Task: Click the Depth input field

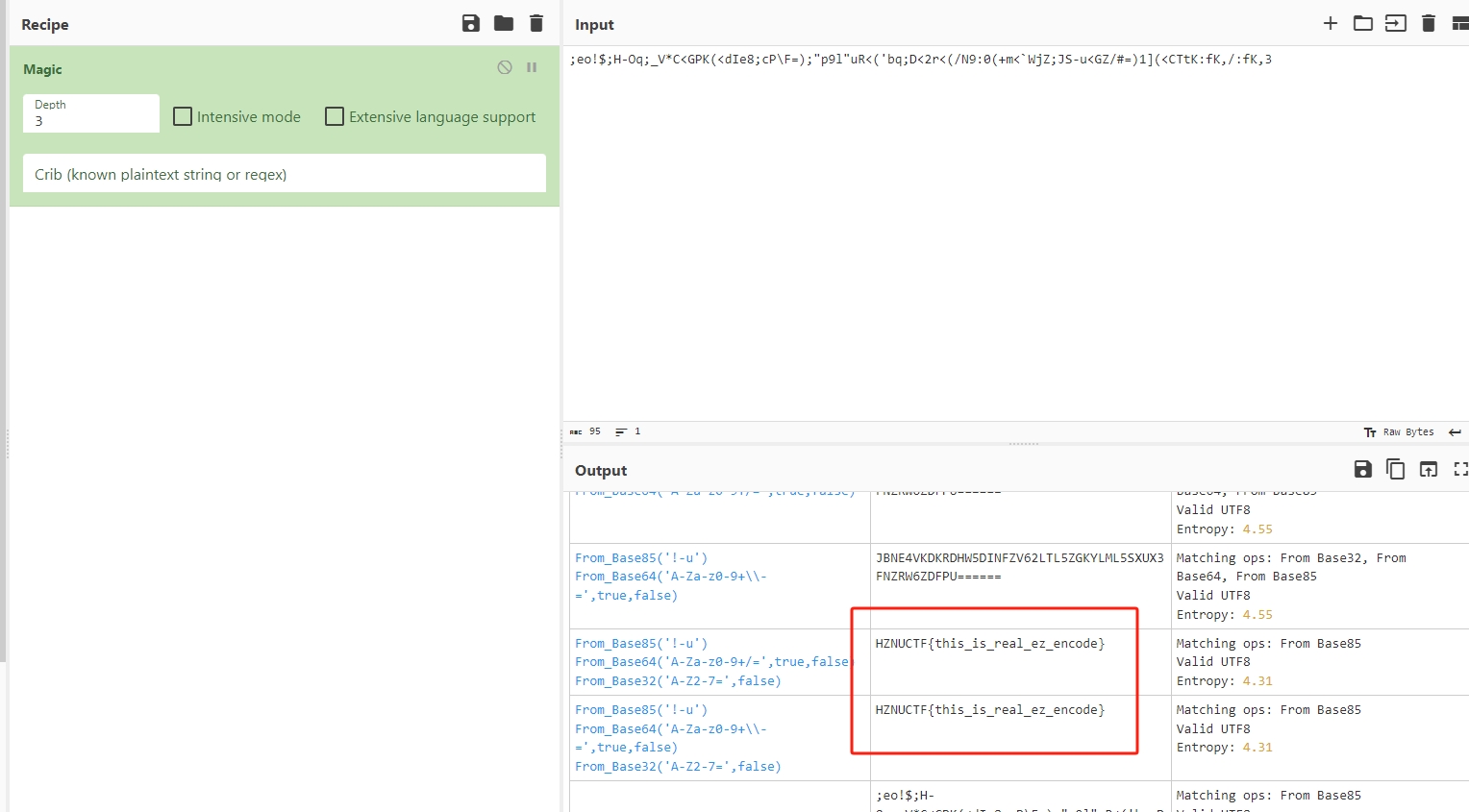Action: pos(91,121)
